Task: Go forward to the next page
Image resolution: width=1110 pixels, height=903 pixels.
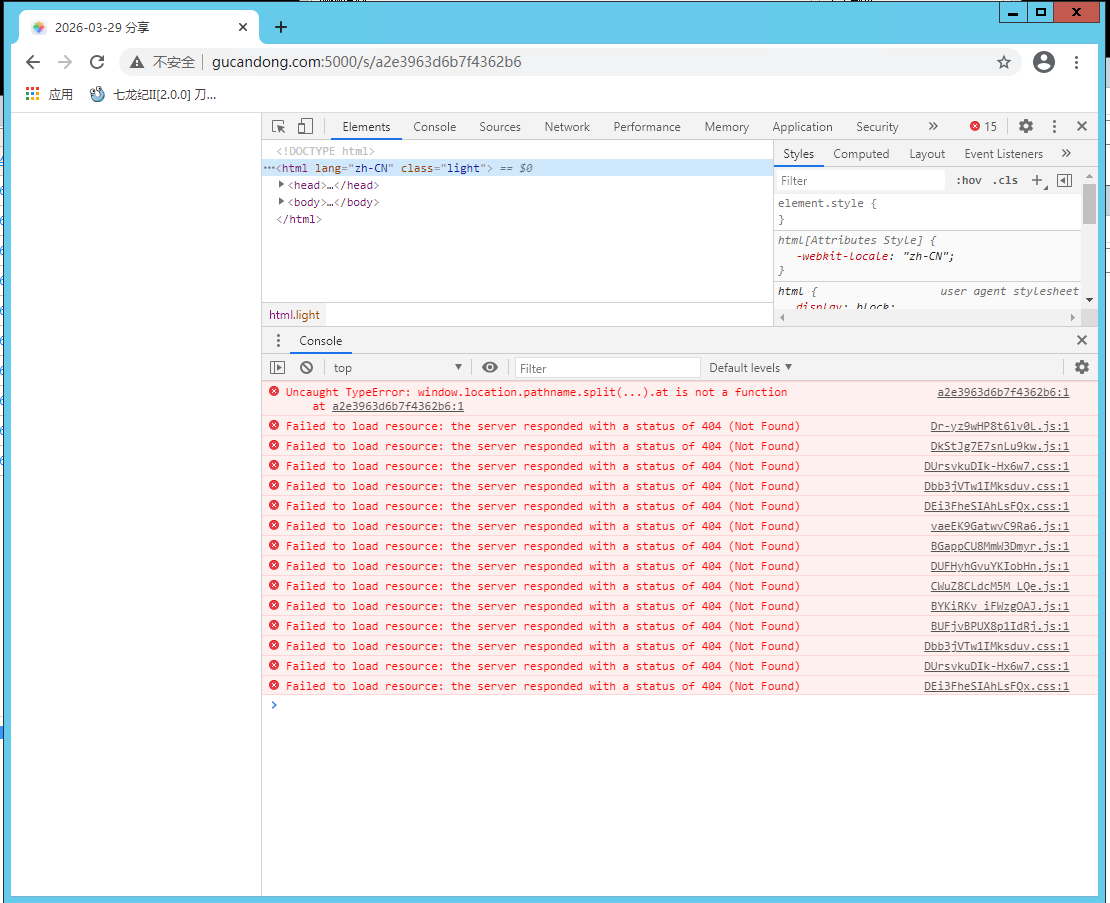Action: pyautogui.click(x=64, y=62)
